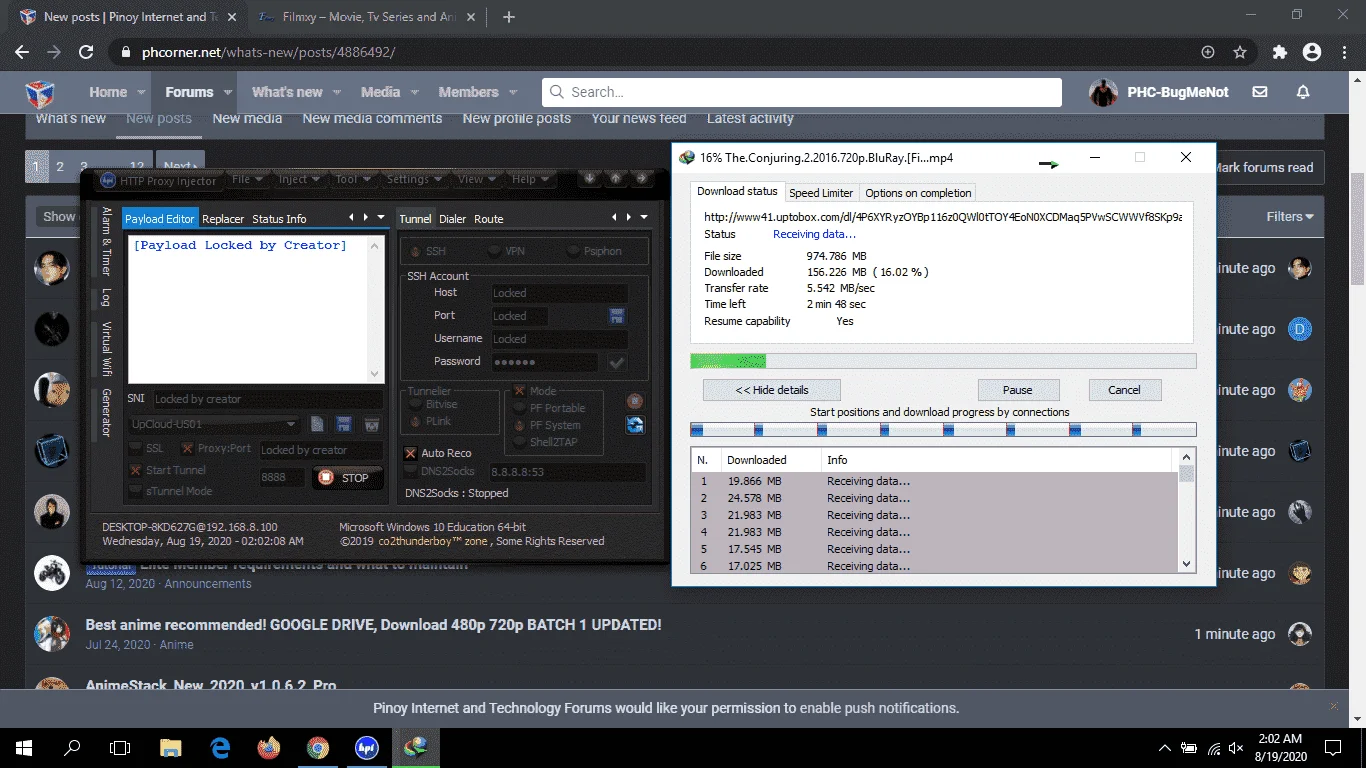Reload the page in Chrome

coord(86,52)
